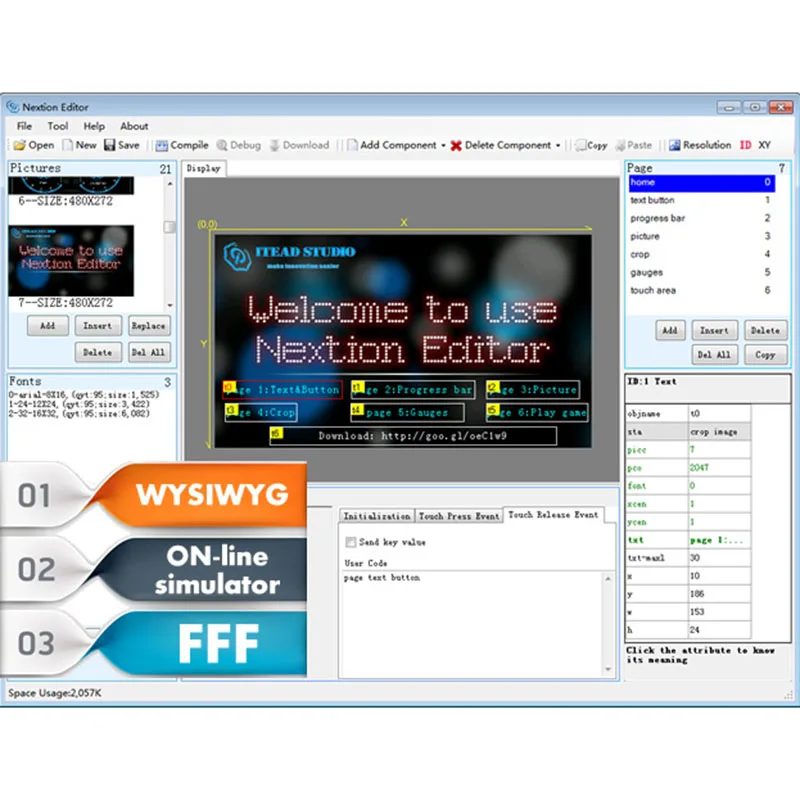Click the Copy icon in toolbar
Viewport: 800px width, 800px height.
580,146
